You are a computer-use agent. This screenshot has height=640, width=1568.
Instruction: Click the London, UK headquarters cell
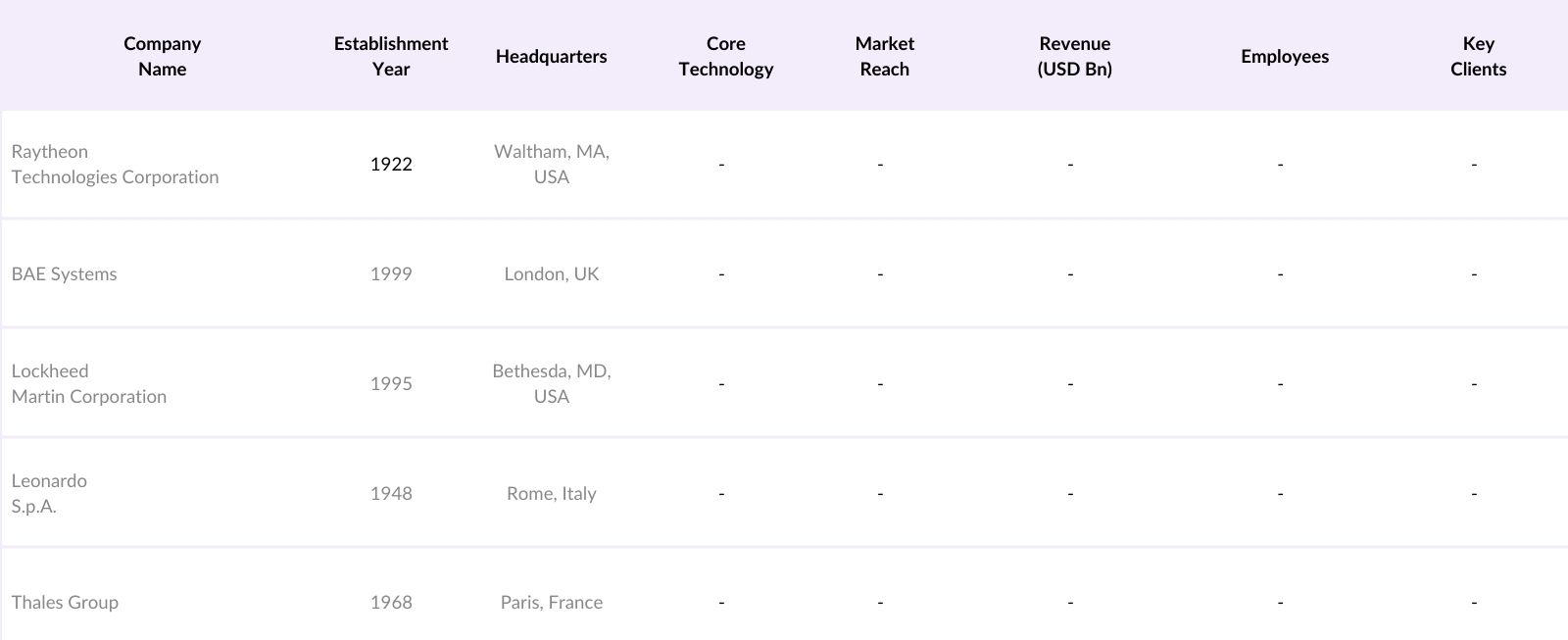552,274
